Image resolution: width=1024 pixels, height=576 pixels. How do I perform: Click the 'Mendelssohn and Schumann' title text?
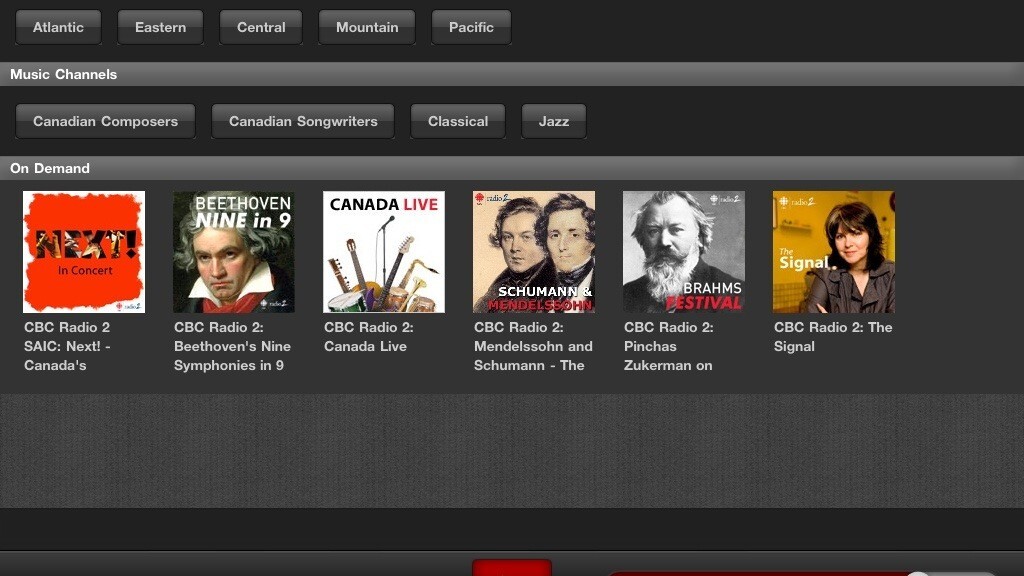(534, 346)
